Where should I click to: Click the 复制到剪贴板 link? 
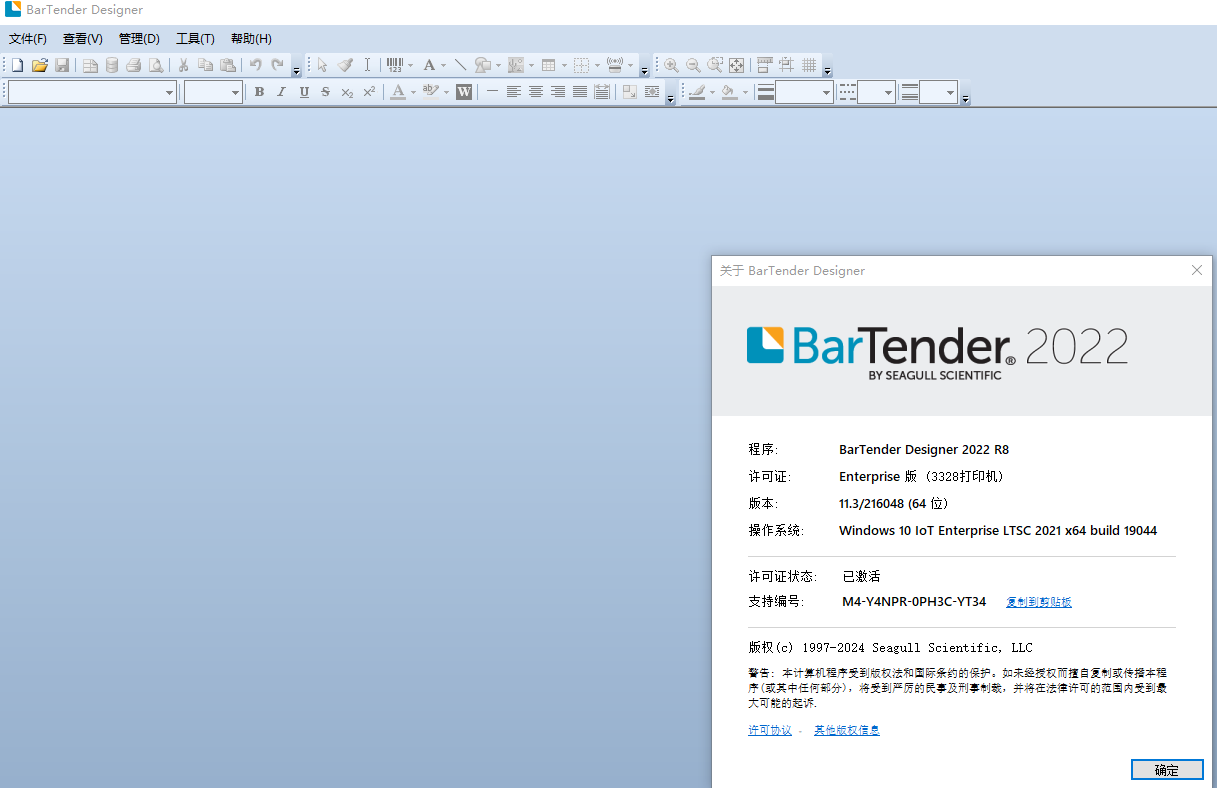point(1039,602)
